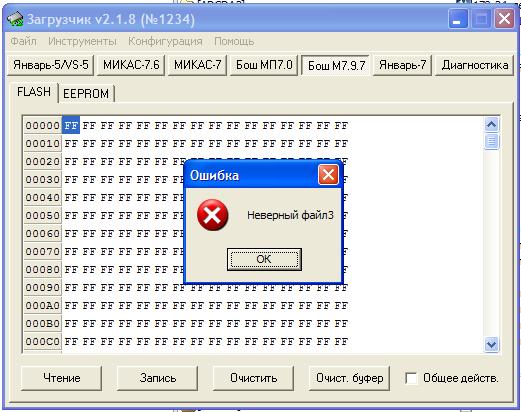Click scrollbar down arrow in hex view
The width and height of the screenshot is (521, 412).
[491, 344]
